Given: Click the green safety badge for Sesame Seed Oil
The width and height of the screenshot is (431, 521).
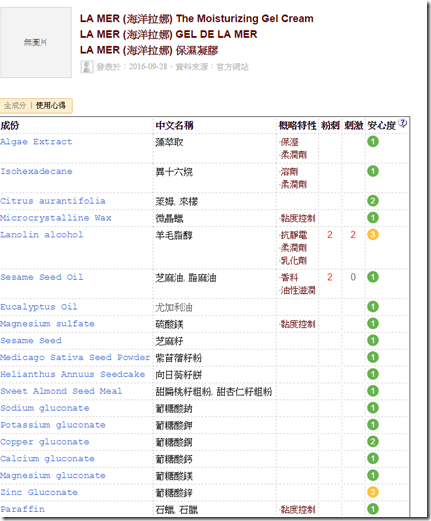Looking at the screenshot, I should (x=373, y=277).
